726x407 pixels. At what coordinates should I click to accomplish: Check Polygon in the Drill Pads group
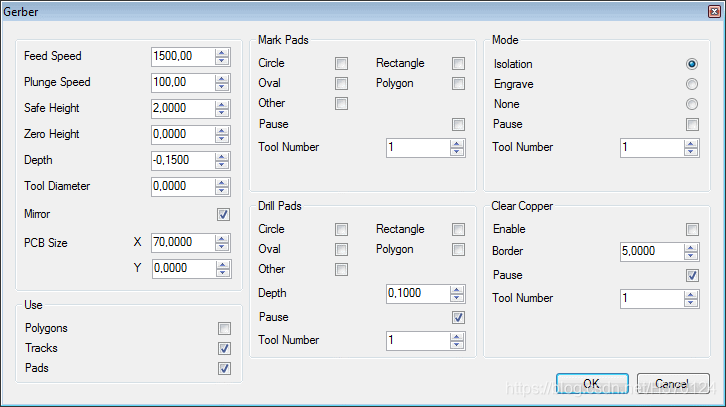point(458,250)
